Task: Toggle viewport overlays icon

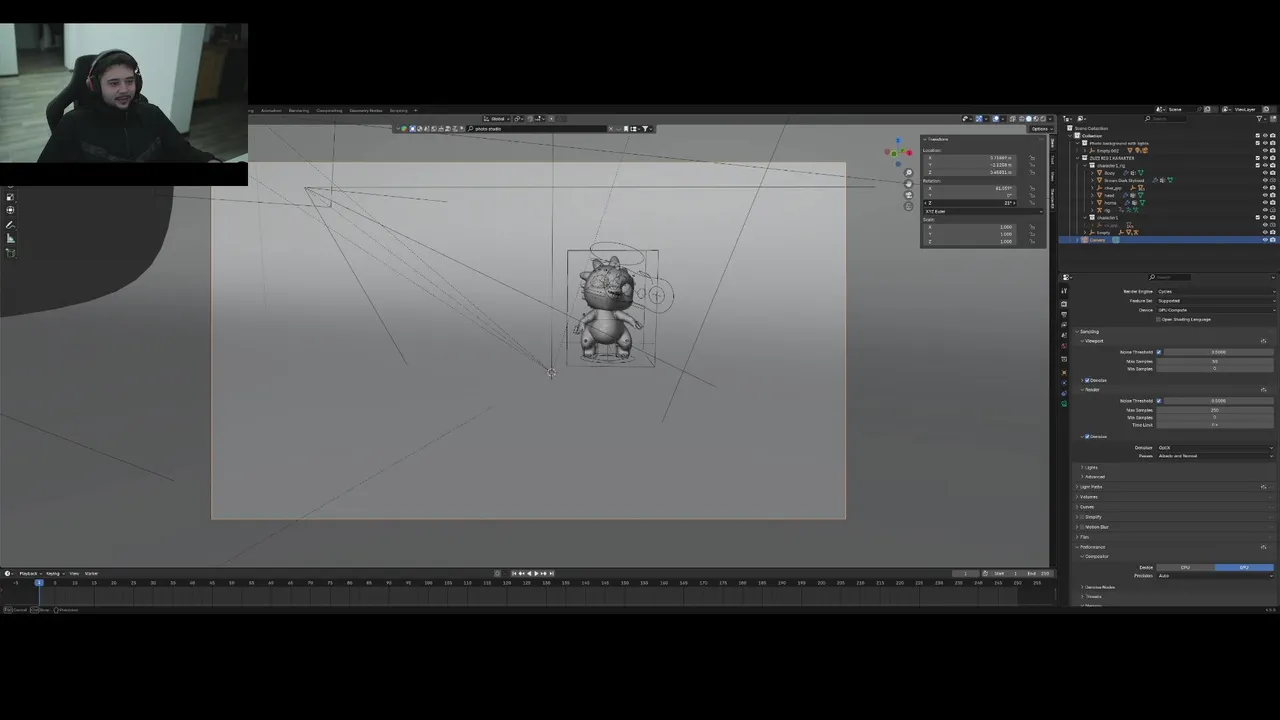Action: tap(996, 119)
